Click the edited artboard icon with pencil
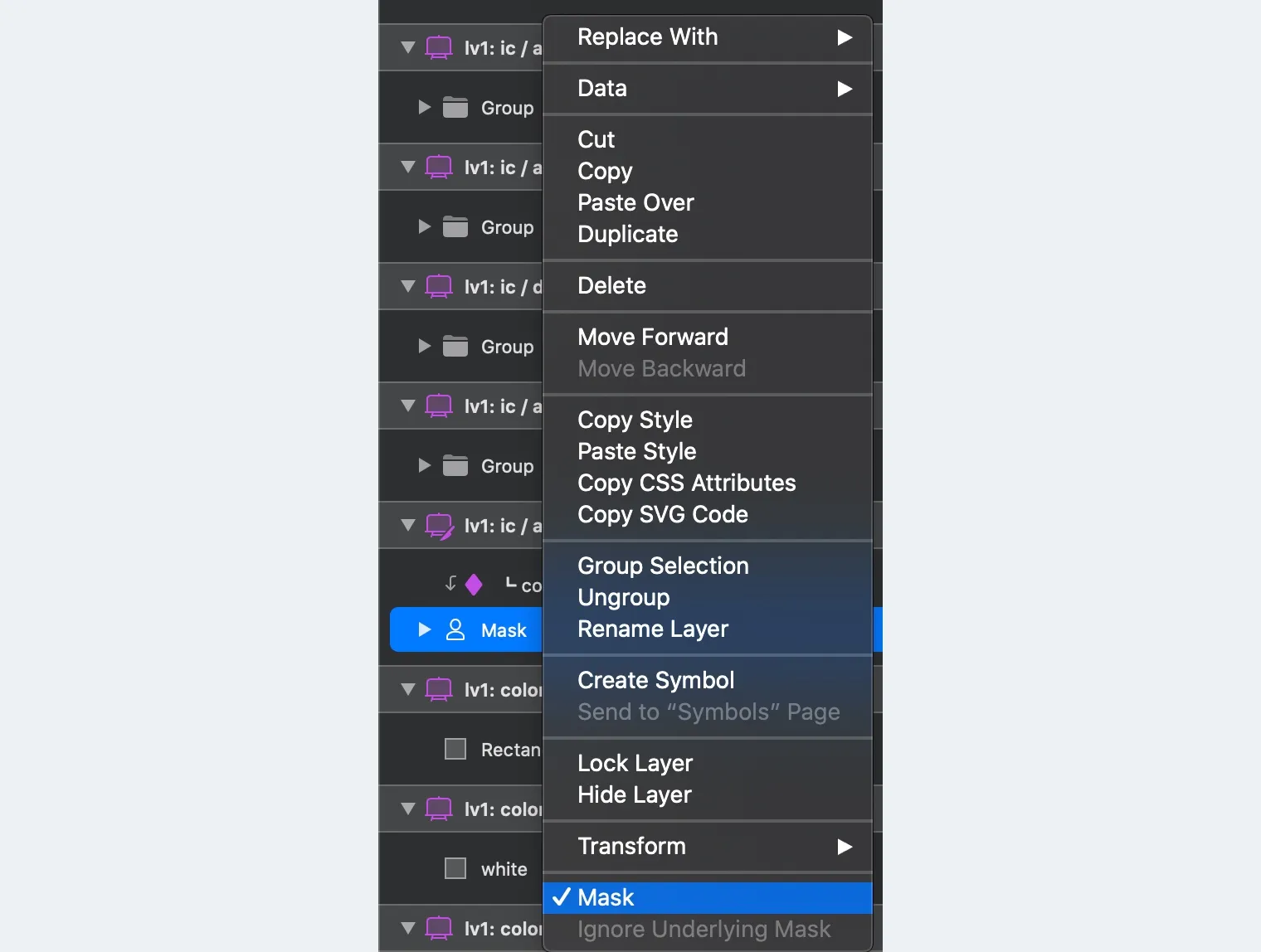Screen dimensions: 1261x952 tap(439, 526)
